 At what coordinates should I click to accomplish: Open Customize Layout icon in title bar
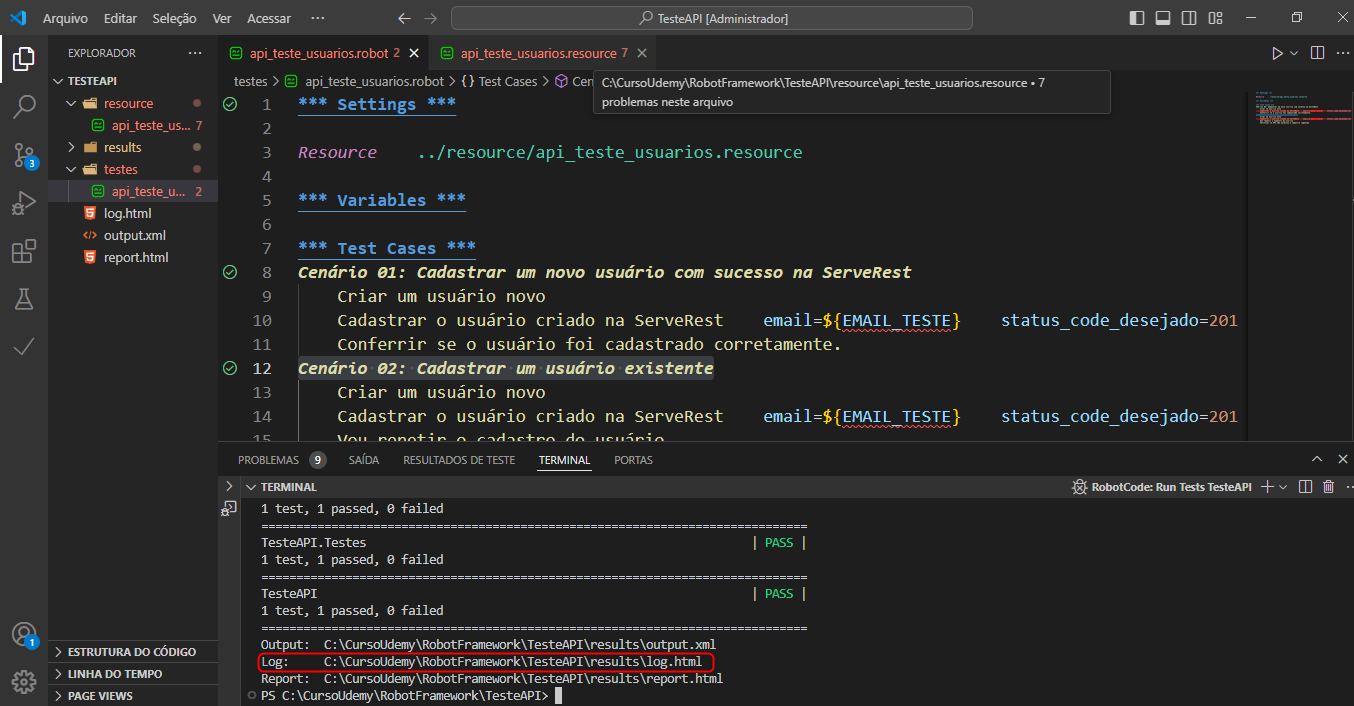point(1215,18)
